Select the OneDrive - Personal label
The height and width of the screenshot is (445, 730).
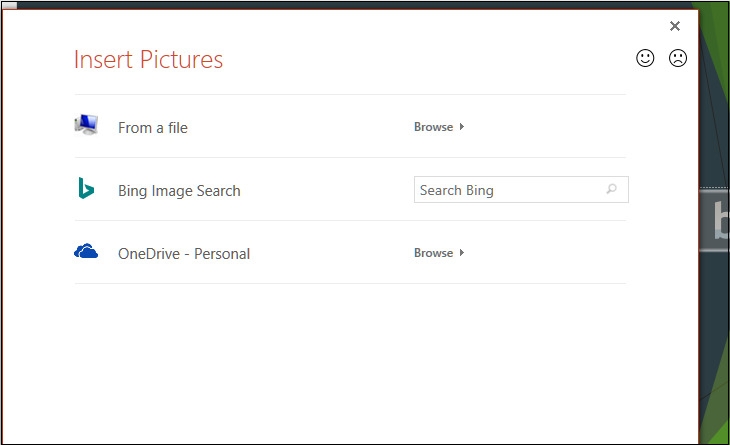point(184,254)
